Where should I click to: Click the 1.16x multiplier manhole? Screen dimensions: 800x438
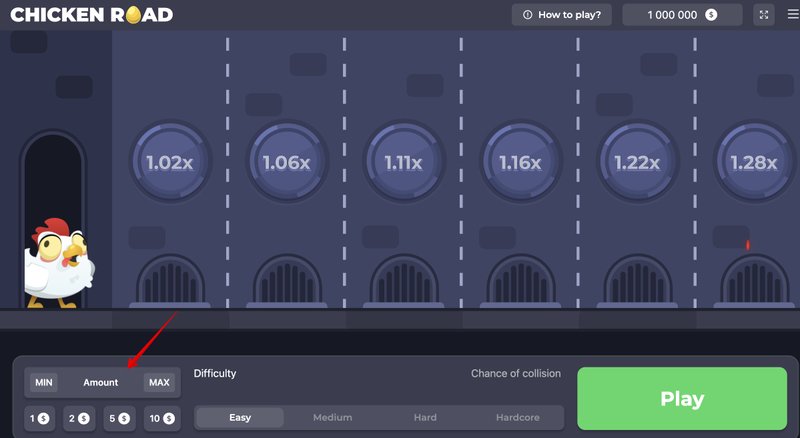point(520,162)
